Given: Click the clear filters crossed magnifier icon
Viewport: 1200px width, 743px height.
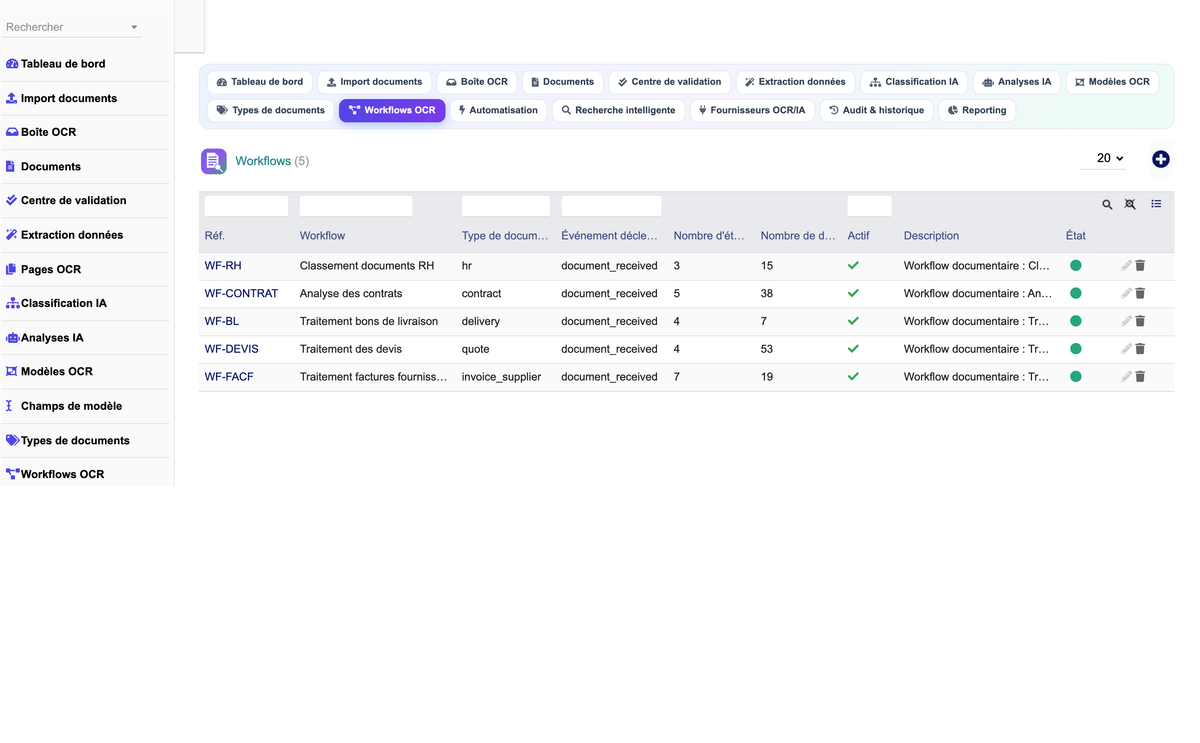Looking at the screenshot, I should point(1130,204).
